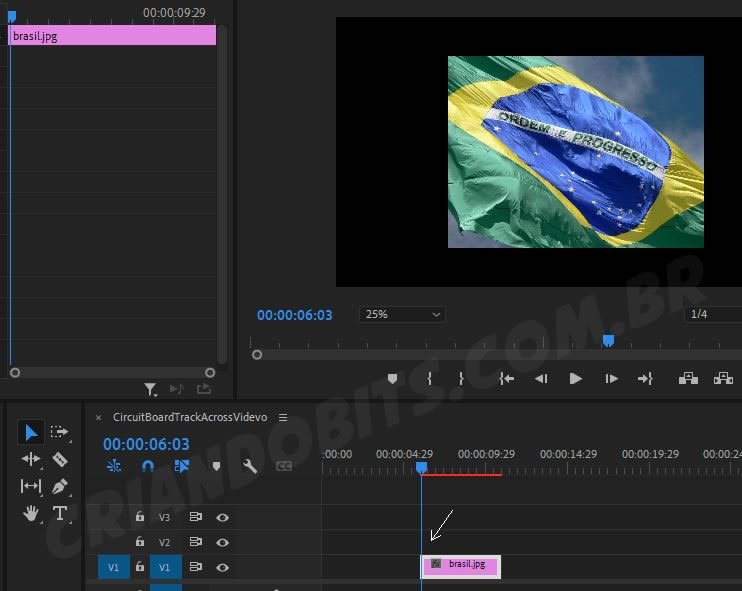Image resolution: width=742 pixels, height=591 pixels.
Task: Go to In point in Program Monitor
Action: point(506,379)
